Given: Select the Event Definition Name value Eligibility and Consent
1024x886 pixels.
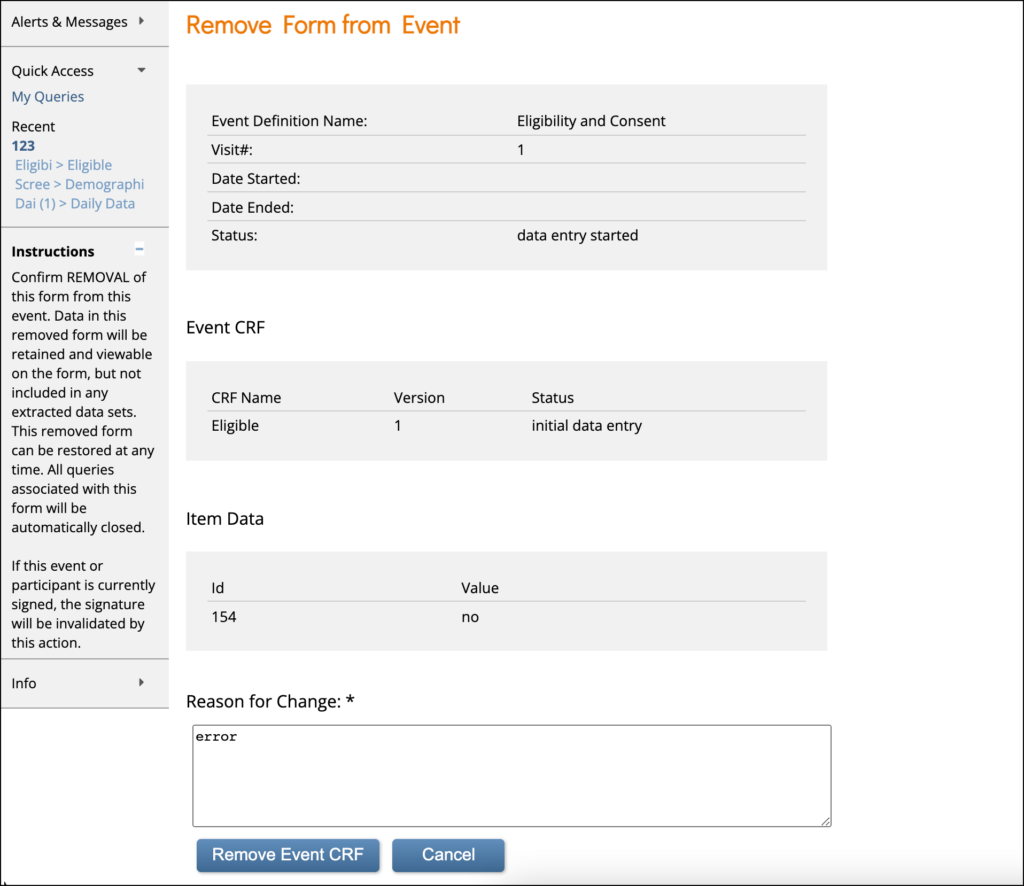Looking at the screenshot, I should pos(591,120).
